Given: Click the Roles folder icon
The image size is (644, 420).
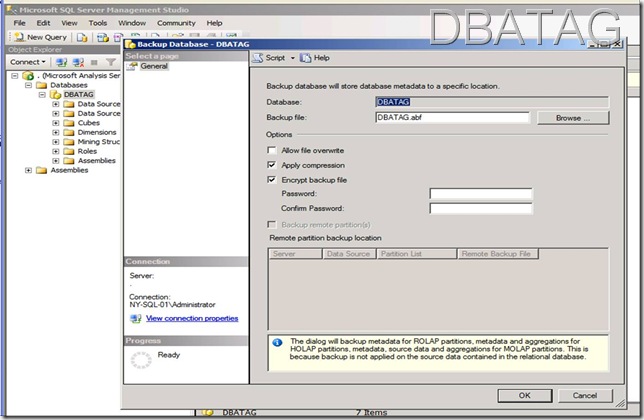Looking at the screenshot, I should [x=69, y=151].
